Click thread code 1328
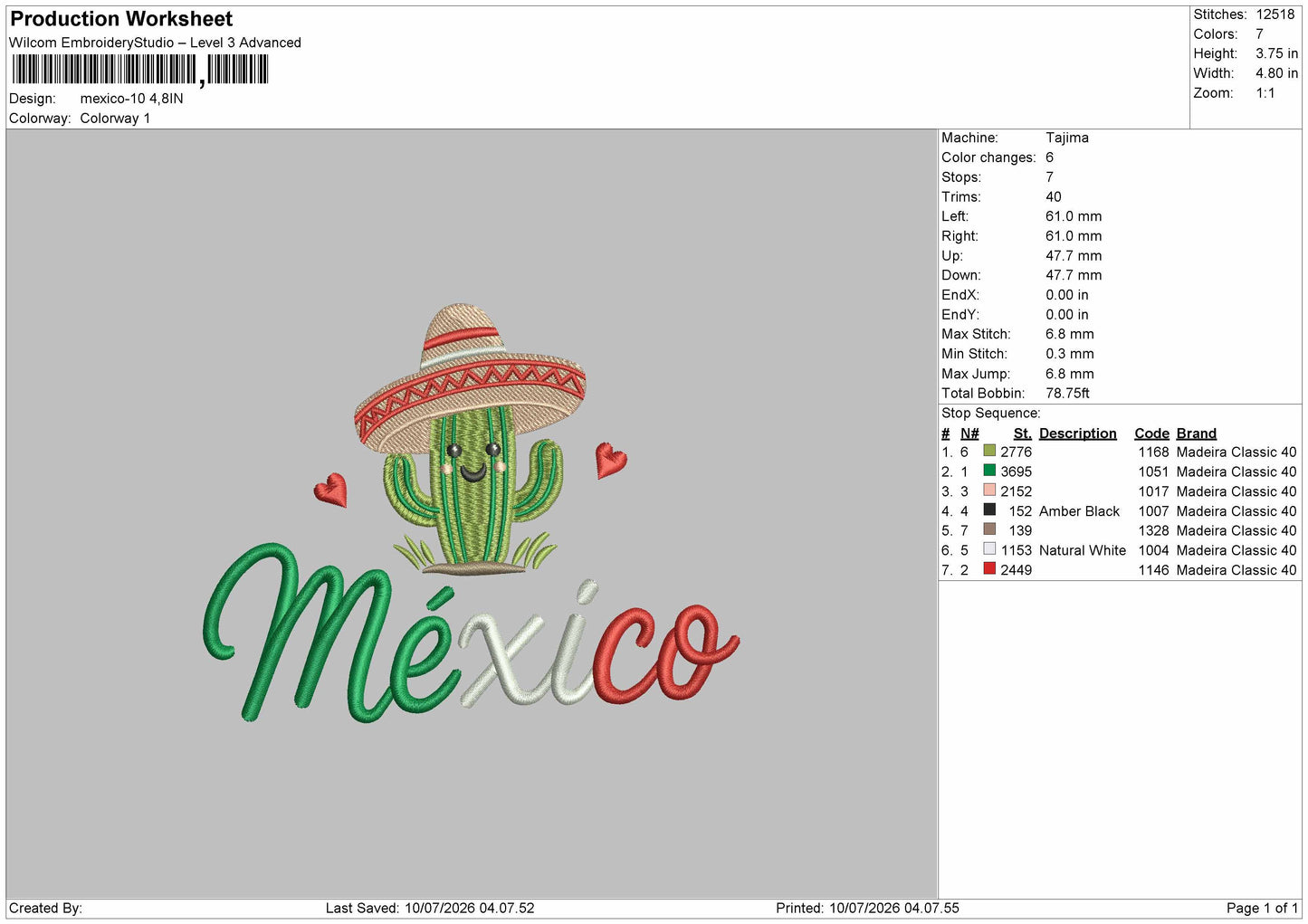Viewport: 1308px width, 924px height. tap(1153, 531)
